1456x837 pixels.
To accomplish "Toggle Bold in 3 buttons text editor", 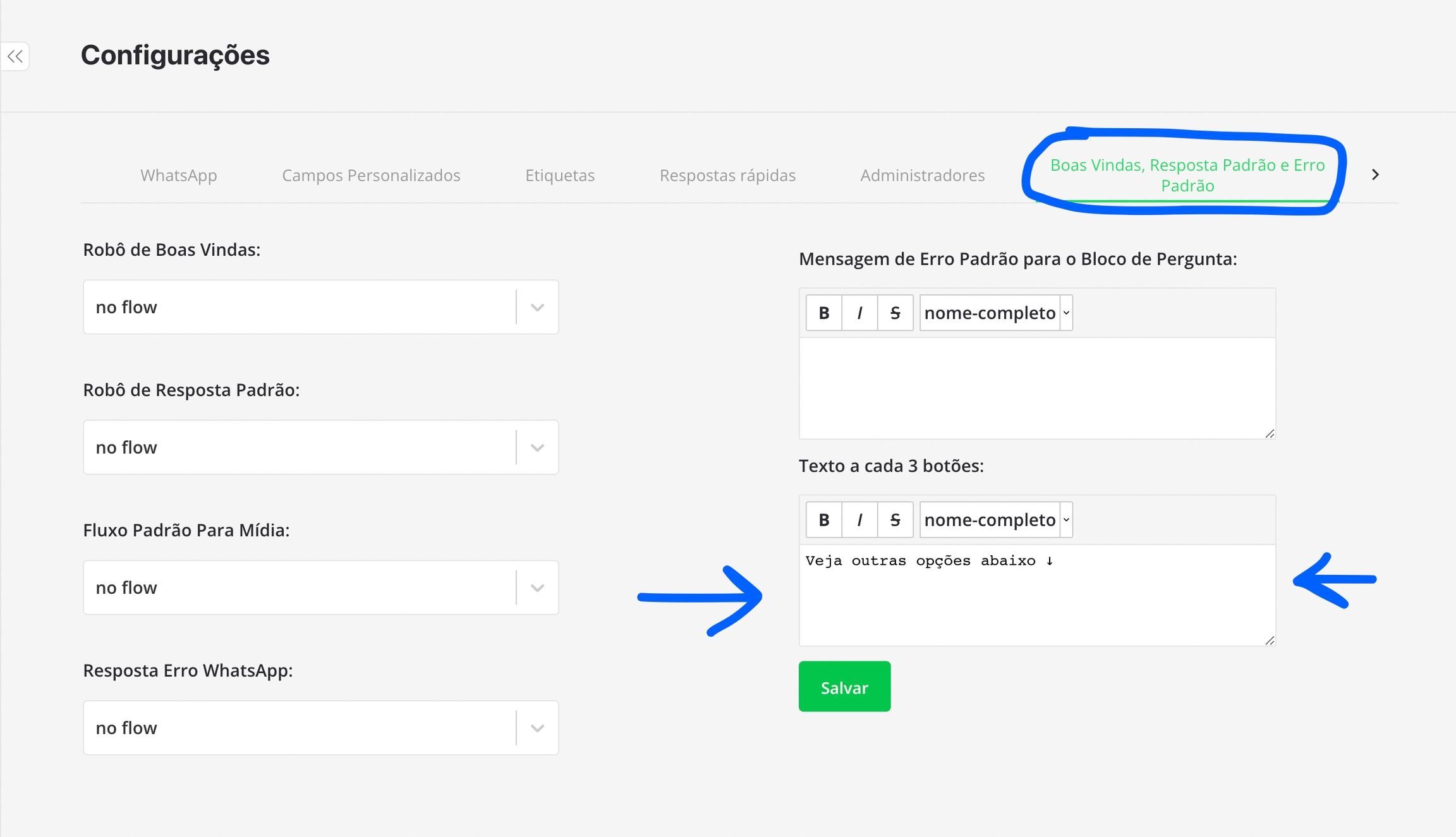I will [823, 520].
